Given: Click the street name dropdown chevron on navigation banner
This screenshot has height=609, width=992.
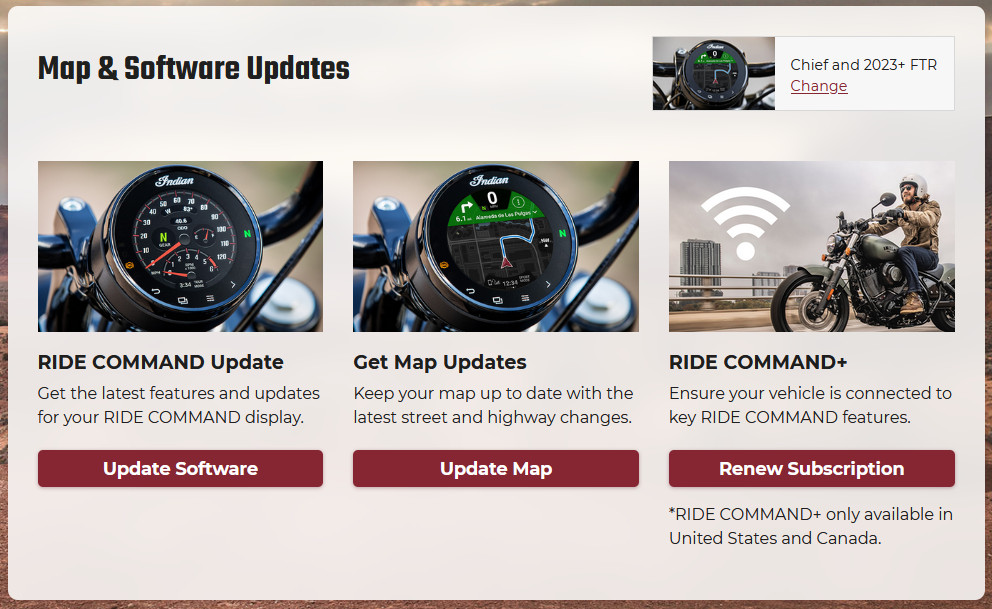Looking at the screenshot, I should [x=535, y=213].
